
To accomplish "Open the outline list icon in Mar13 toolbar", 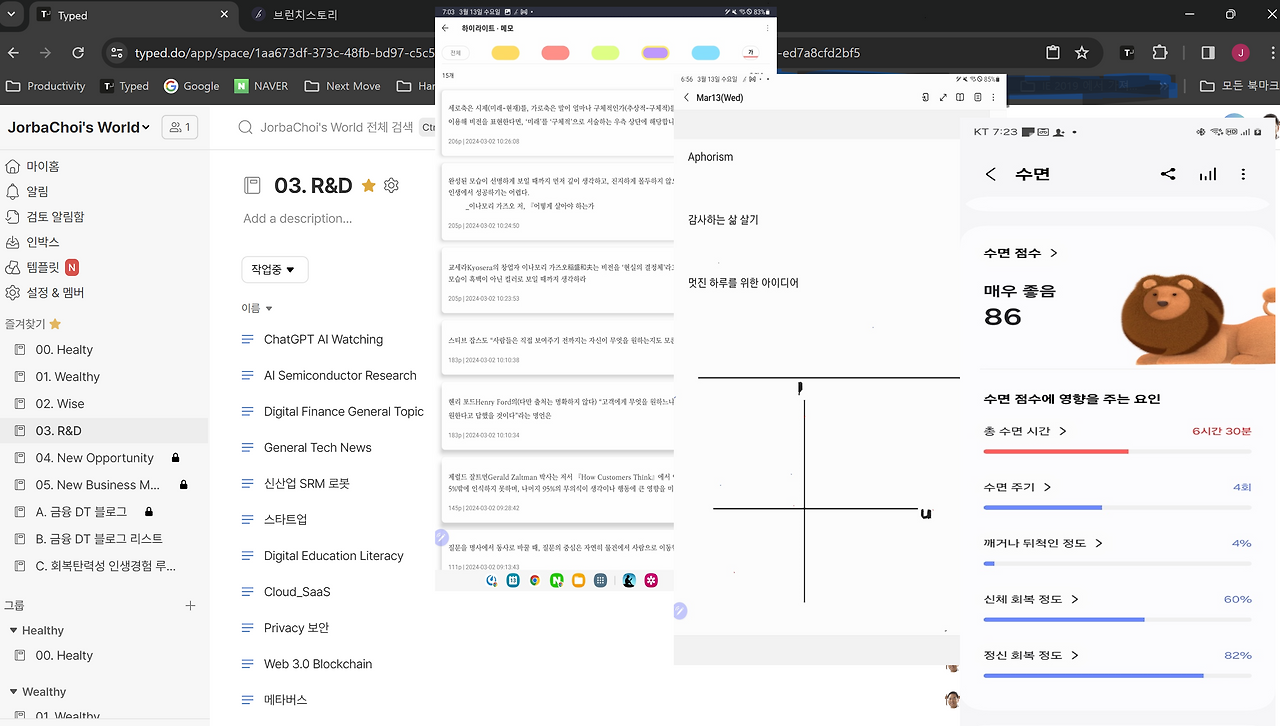I will [978, 97].
